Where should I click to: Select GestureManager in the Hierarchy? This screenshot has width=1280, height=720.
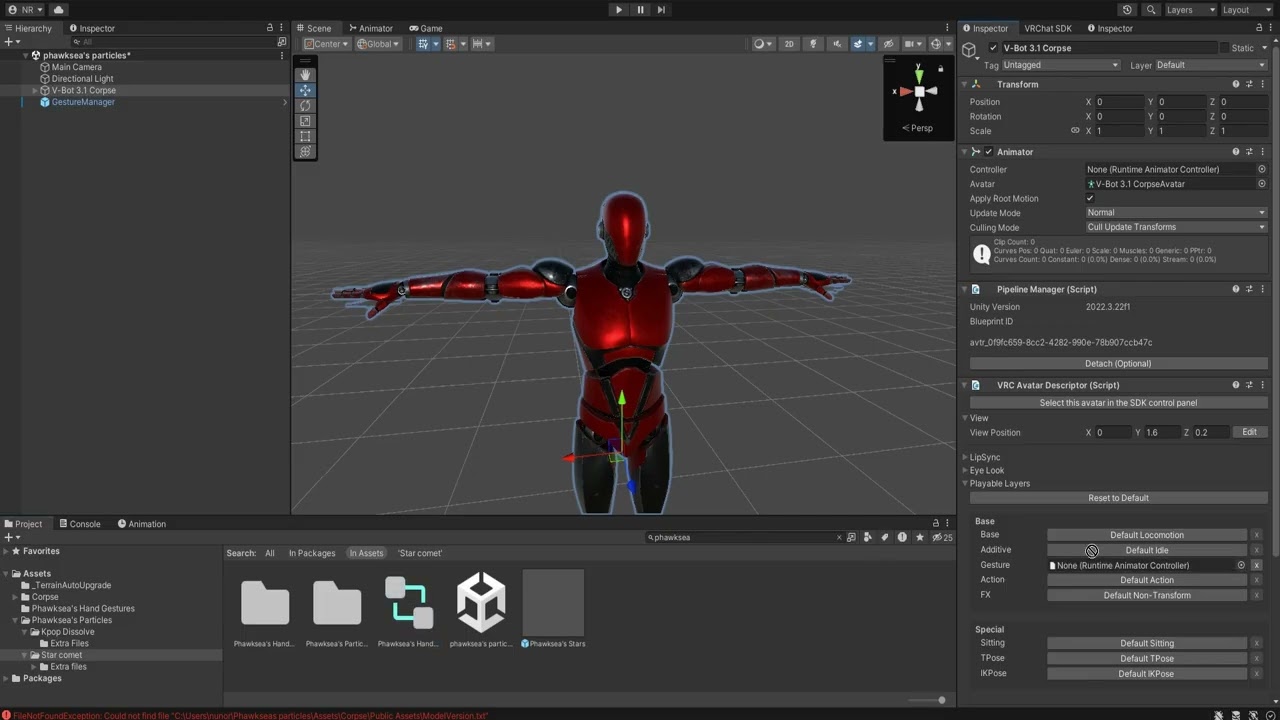(83, 102)
